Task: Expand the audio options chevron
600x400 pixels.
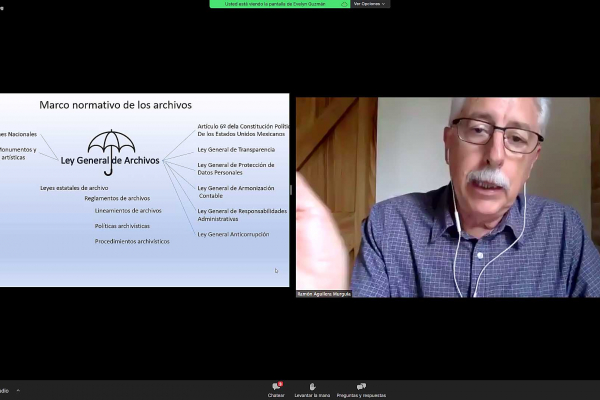Action: pyautogui.click(x=18, y=390)
